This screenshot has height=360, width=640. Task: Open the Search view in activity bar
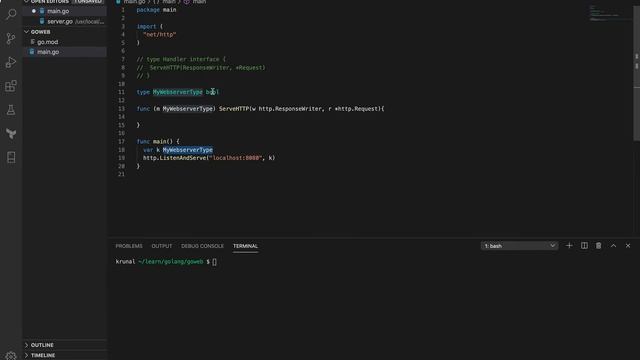(x=11, y=14)
